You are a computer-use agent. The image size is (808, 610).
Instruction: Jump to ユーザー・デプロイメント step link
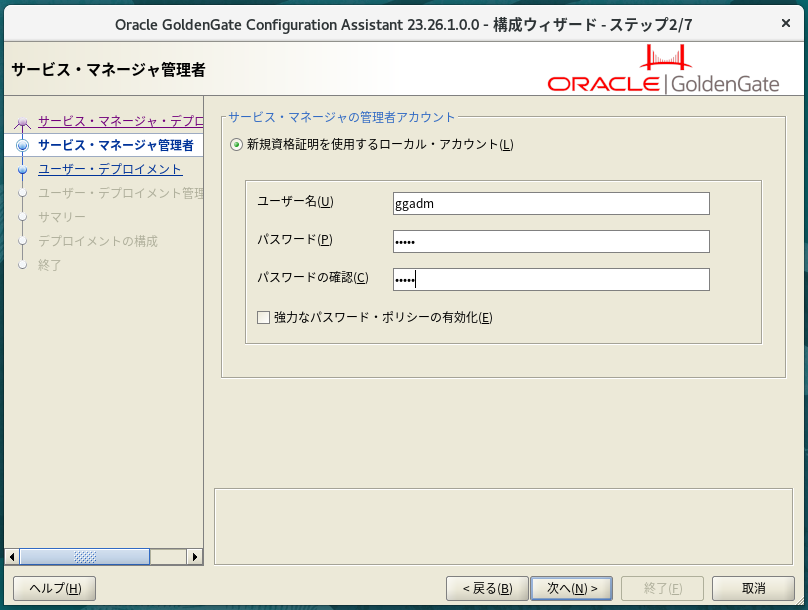click(110, 169)
